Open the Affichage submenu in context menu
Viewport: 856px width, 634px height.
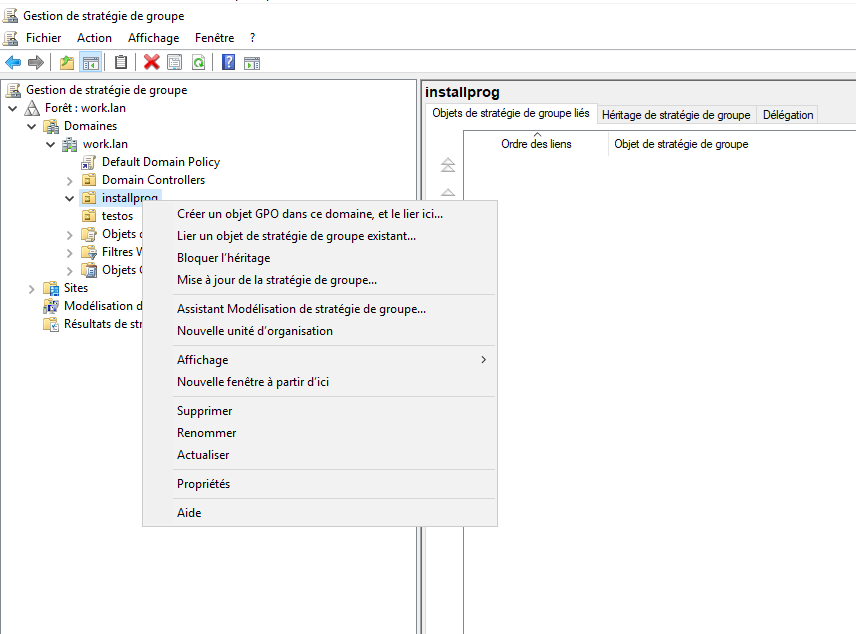click(x=202, y=360)
